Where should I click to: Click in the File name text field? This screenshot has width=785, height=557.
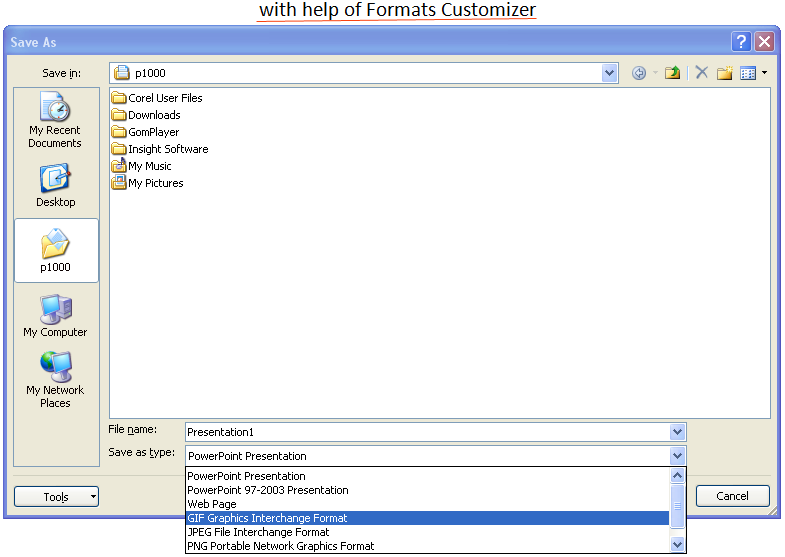click(x=420, y=432)
